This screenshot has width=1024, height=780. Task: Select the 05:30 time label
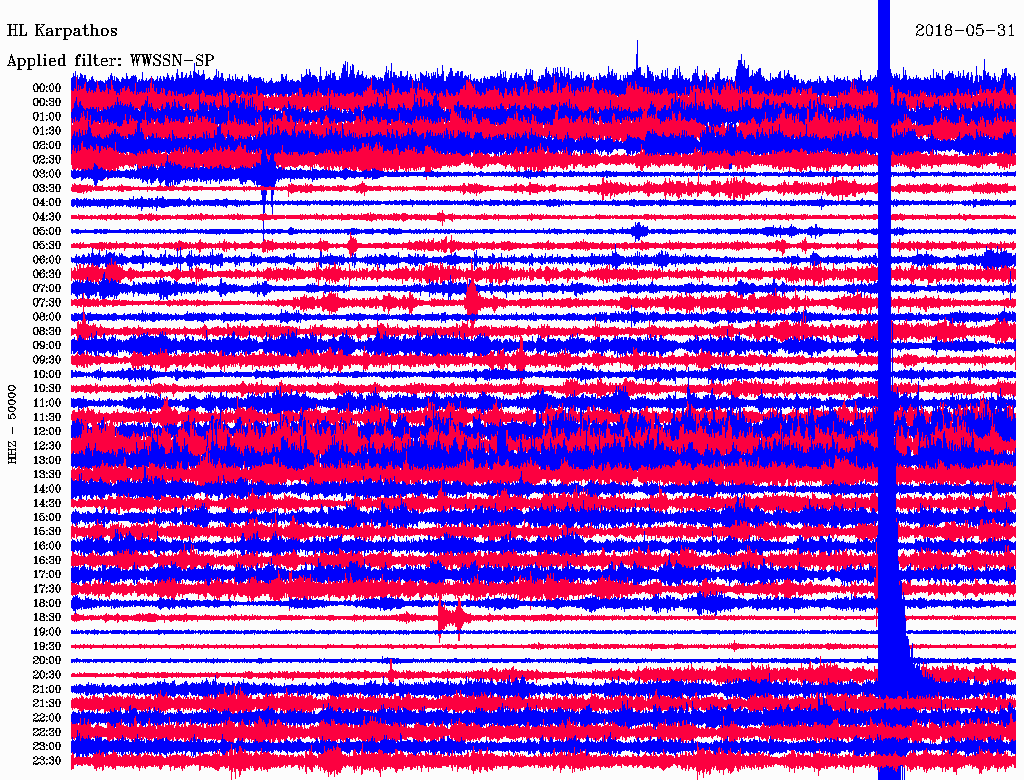pos(47,245)
